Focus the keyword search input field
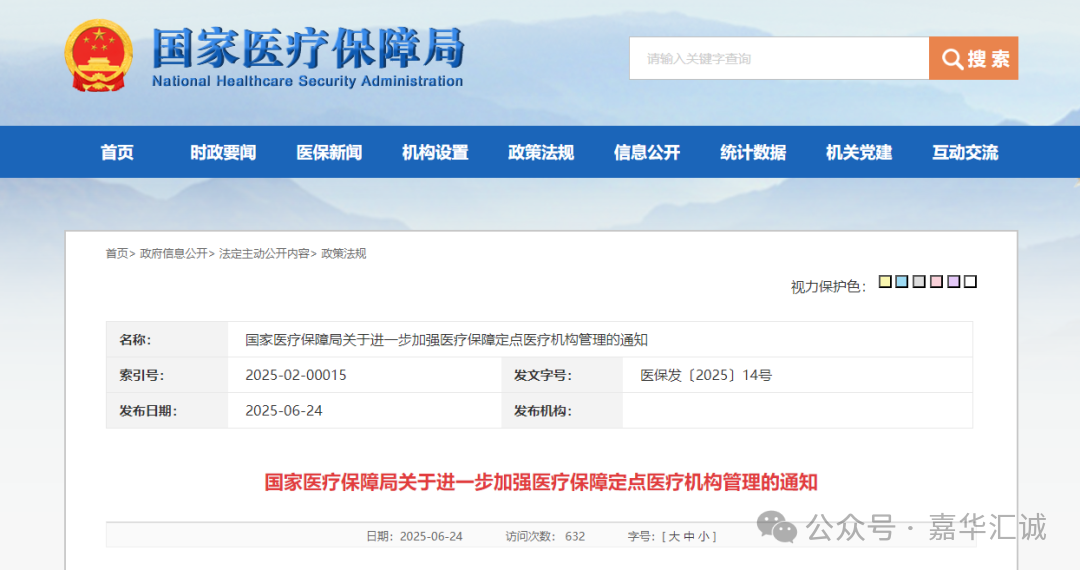1080x570 pixels. 779,59
